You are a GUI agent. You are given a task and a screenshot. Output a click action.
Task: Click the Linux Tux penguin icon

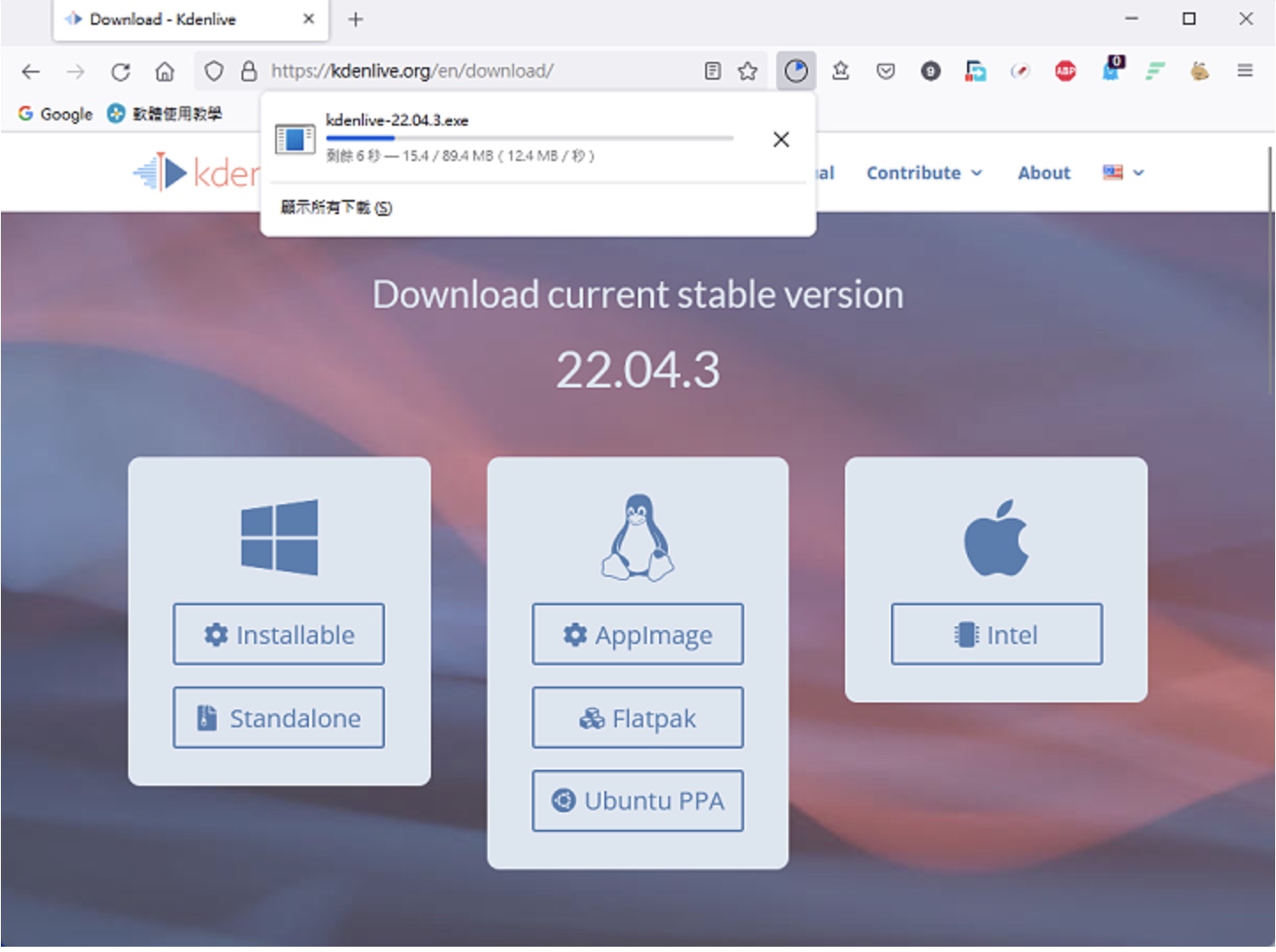pos(638,537)
